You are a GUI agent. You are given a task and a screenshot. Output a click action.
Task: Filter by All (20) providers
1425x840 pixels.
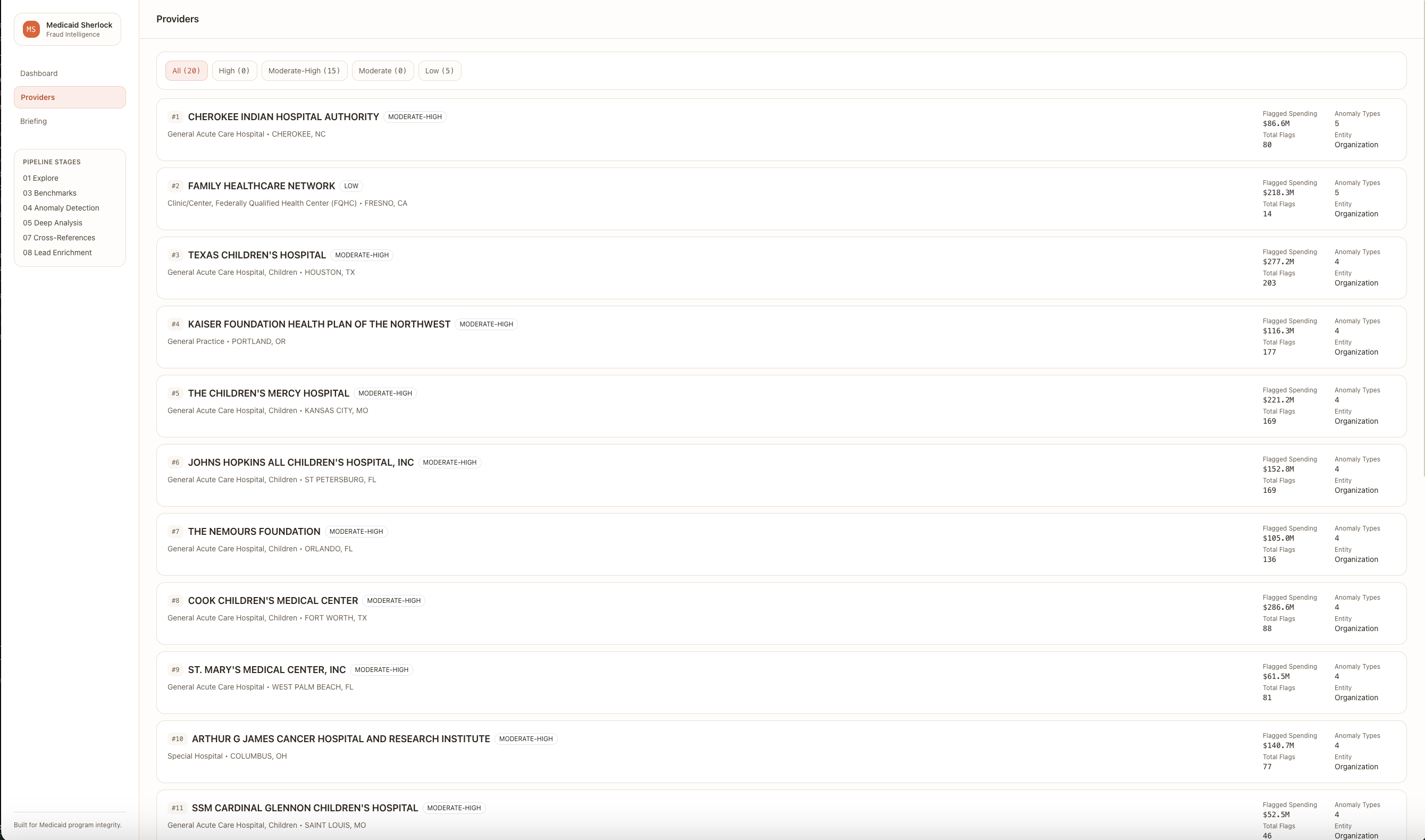(x=186, y=71)
